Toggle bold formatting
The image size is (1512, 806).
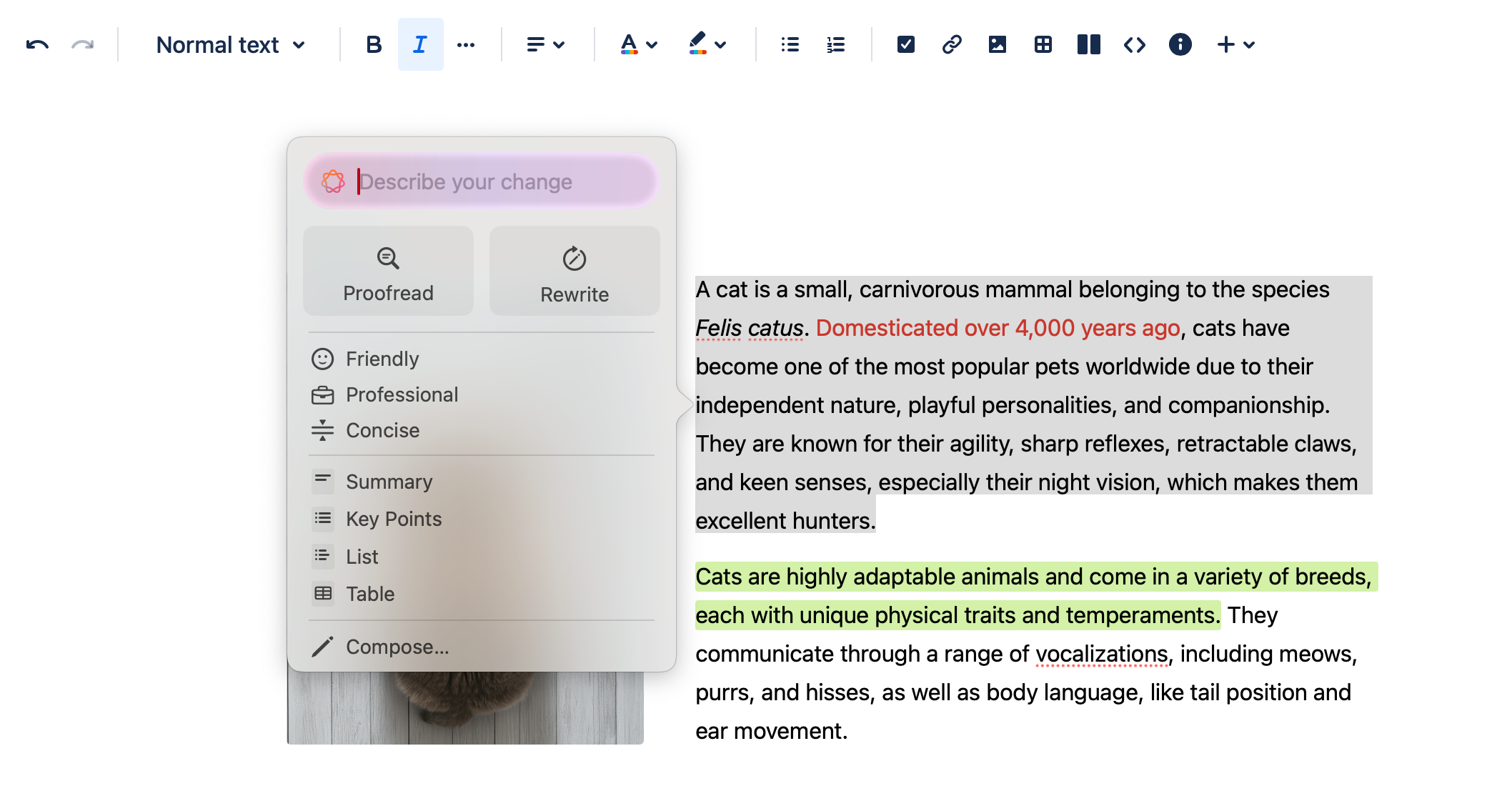(373, 45)
